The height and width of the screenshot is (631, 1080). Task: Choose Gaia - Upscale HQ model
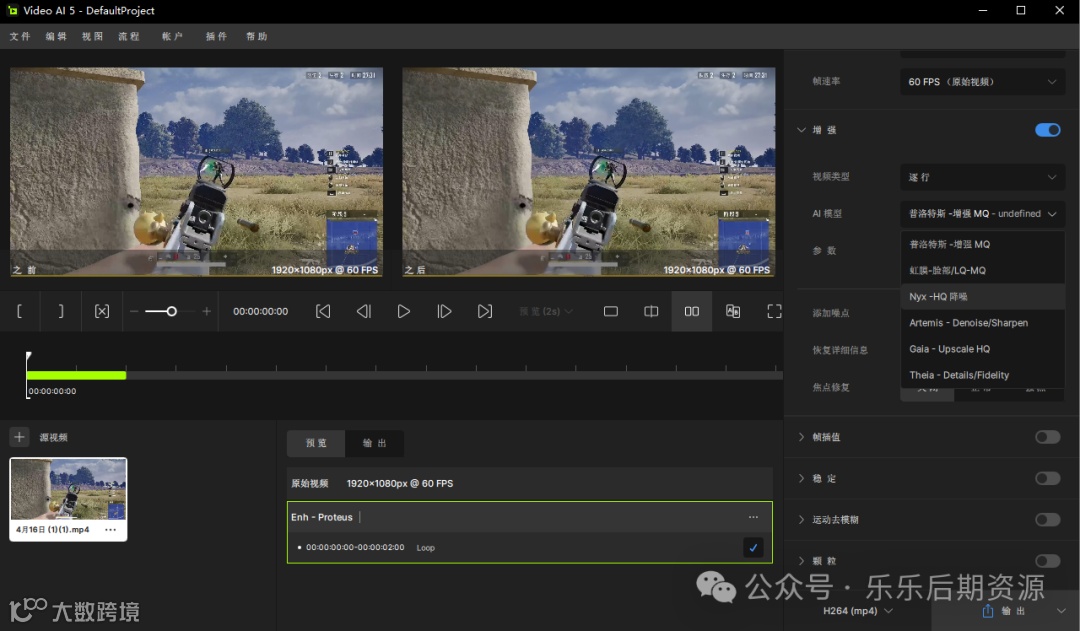click(x=982, y=349)
